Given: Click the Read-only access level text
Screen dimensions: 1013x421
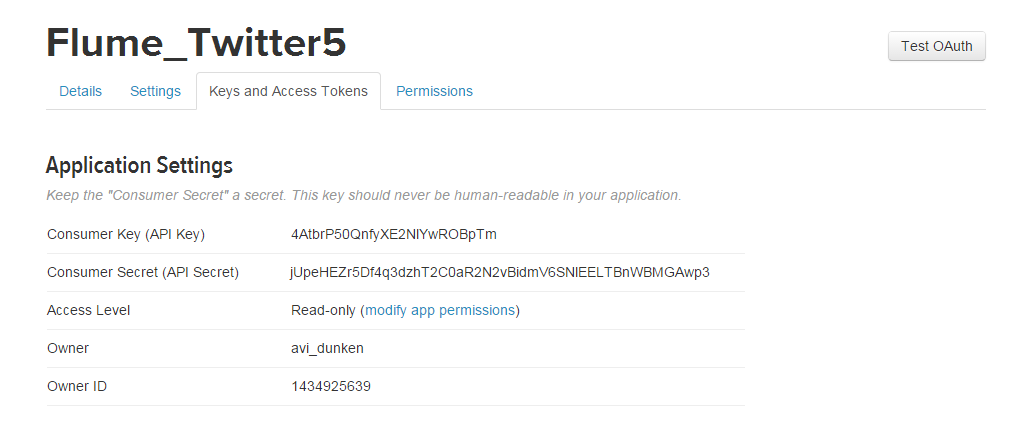Looking at the screenshot, I should 323,311.
